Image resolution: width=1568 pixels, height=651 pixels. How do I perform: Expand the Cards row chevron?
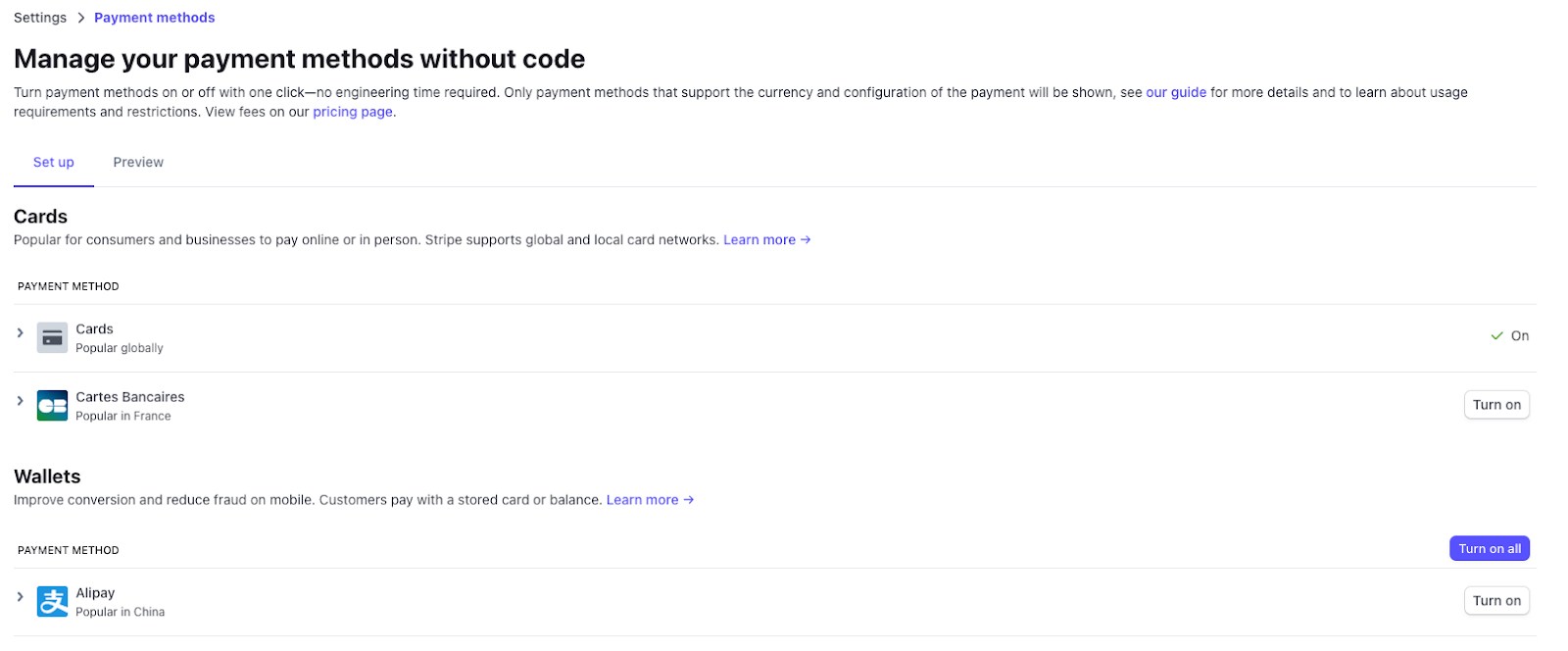coord(20,333)
